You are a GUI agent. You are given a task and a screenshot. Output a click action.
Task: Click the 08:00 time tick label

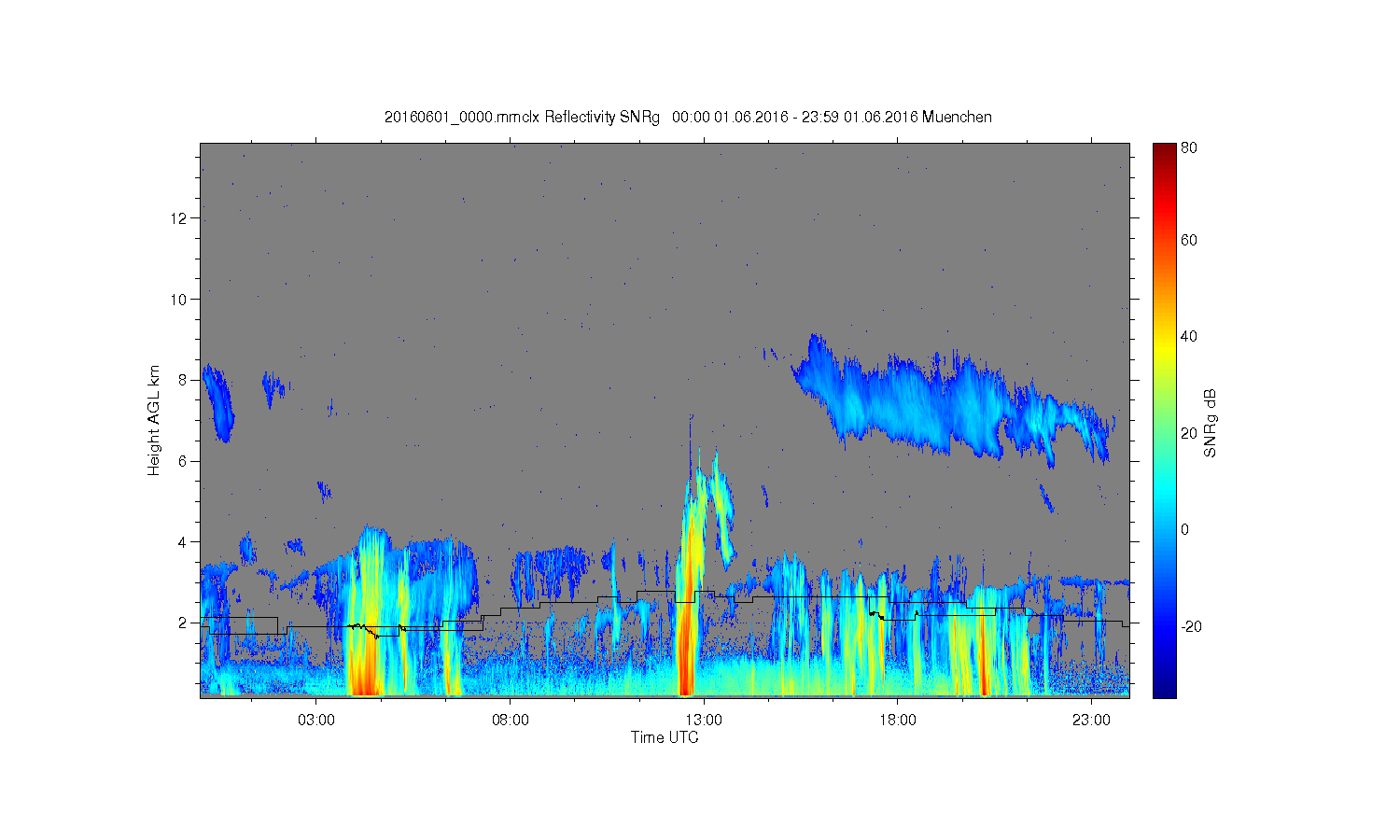click(510, 721)
